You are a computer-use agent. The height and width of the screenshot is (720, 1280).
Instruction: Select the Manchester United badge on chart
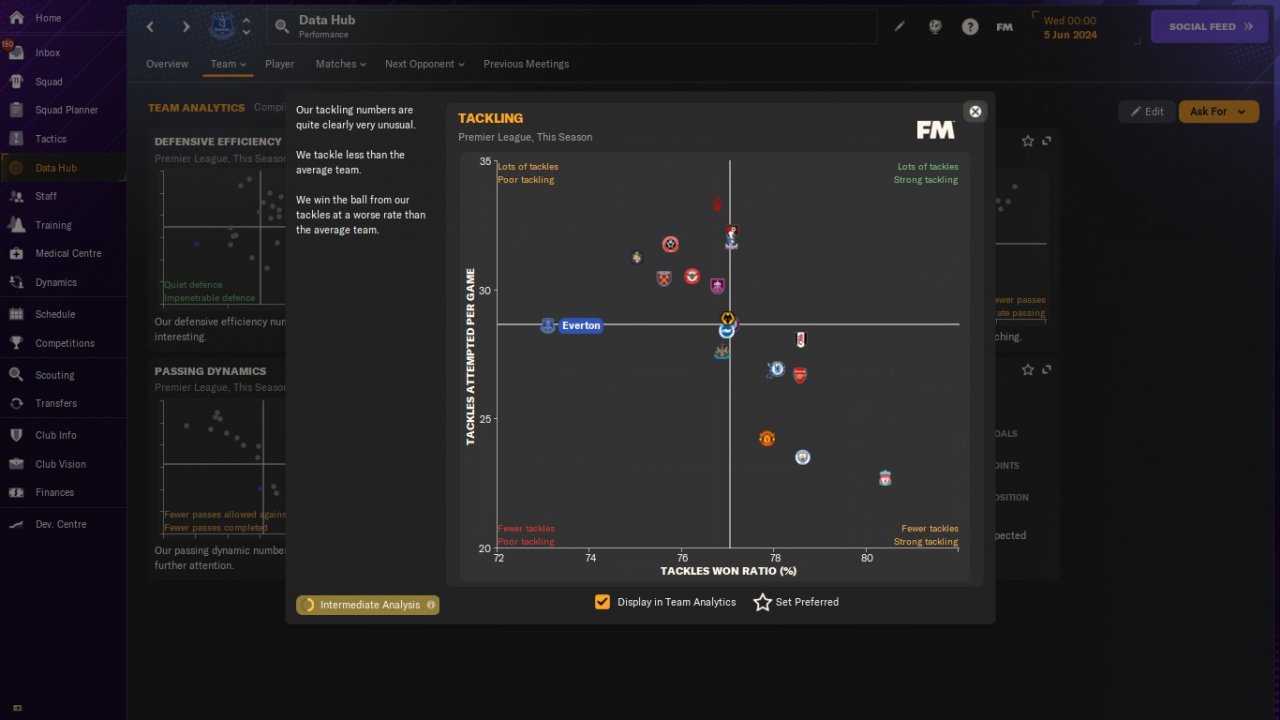[767, 438]
